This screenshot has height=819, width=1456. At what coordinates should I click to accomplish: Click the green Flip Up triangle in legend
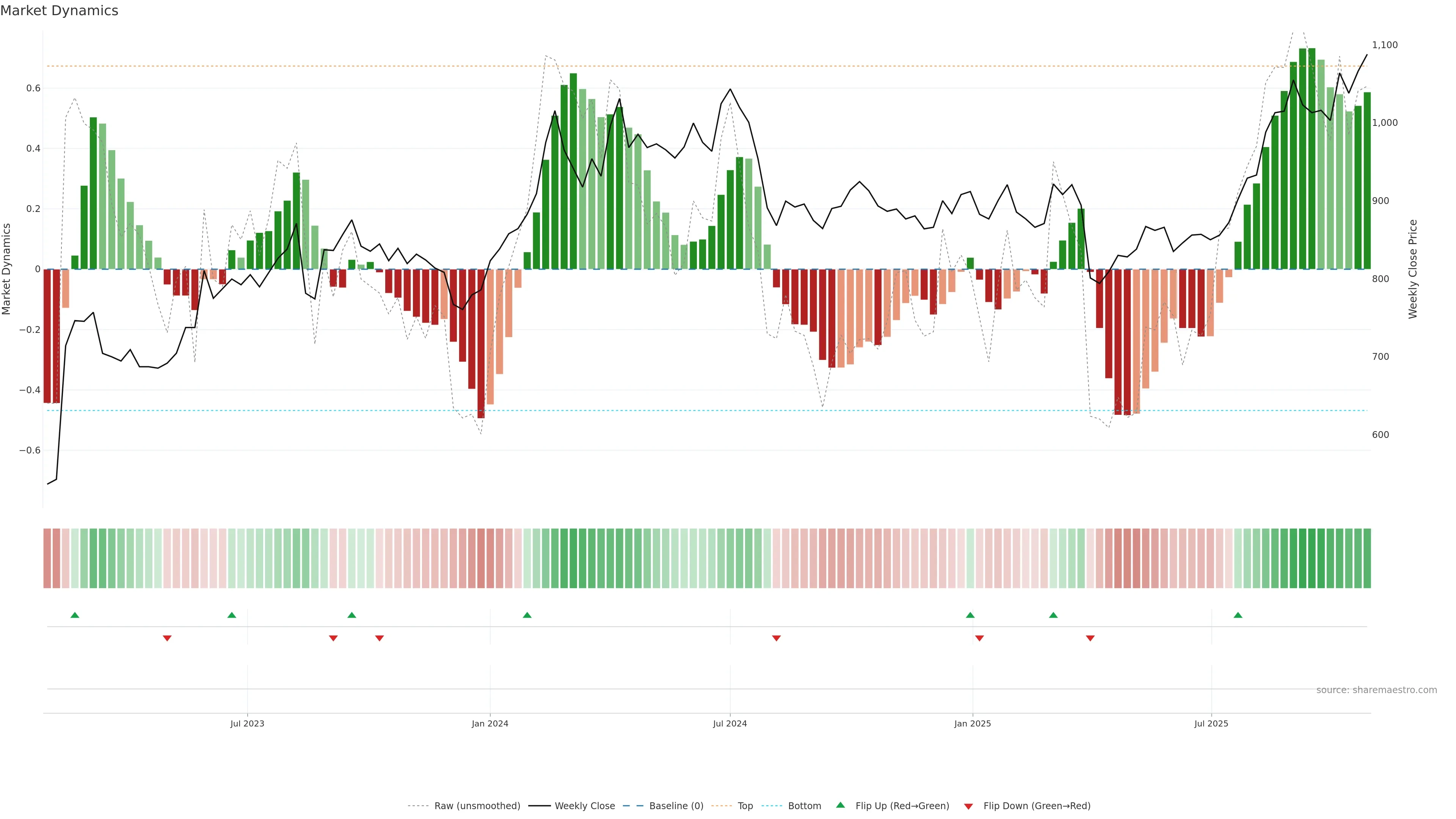click(x=841, y=805)
